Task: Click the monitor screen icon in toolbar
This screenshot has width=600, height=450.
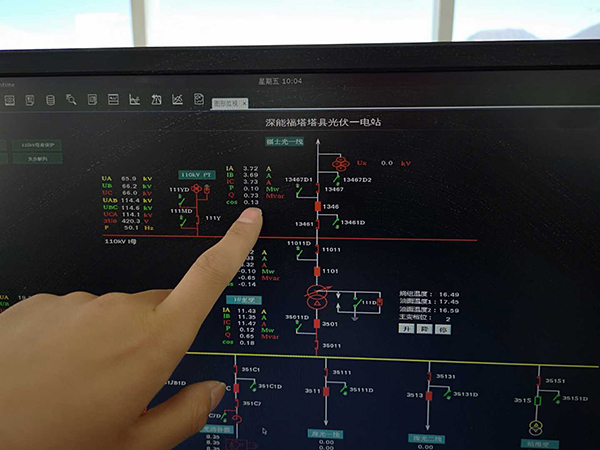Action: point(10,101)
